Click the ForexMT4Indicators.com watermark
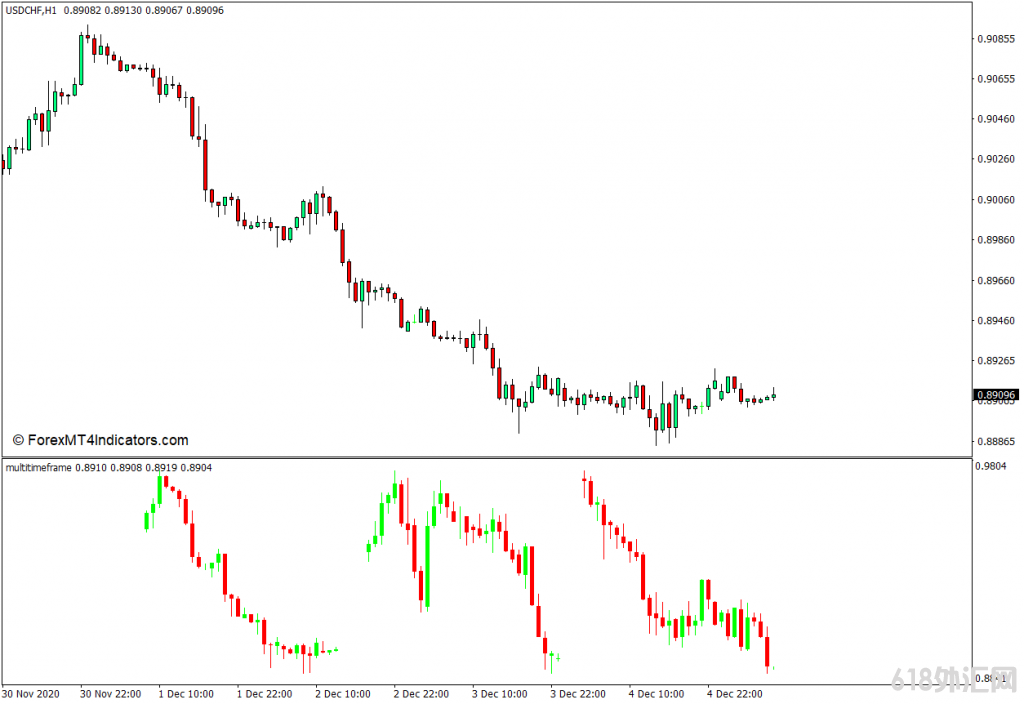1024x704 pixels. click(100, 440)
